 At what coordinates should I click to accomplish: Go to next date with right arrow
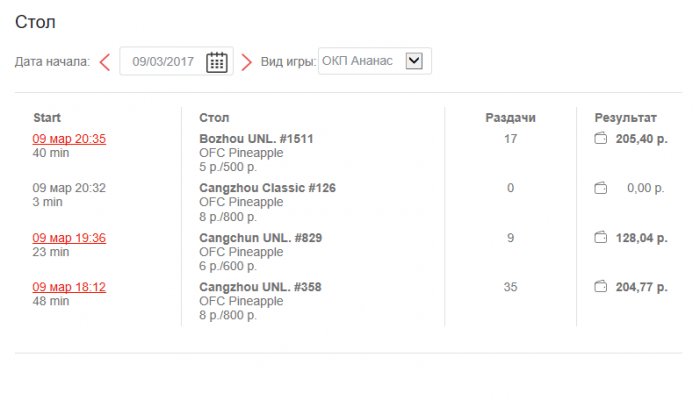coord(247,62)
